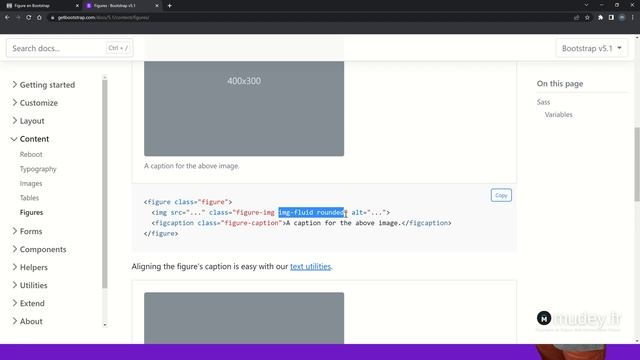
Task: Toggle the browser side panel icon
Action: [x=611, y=18]
